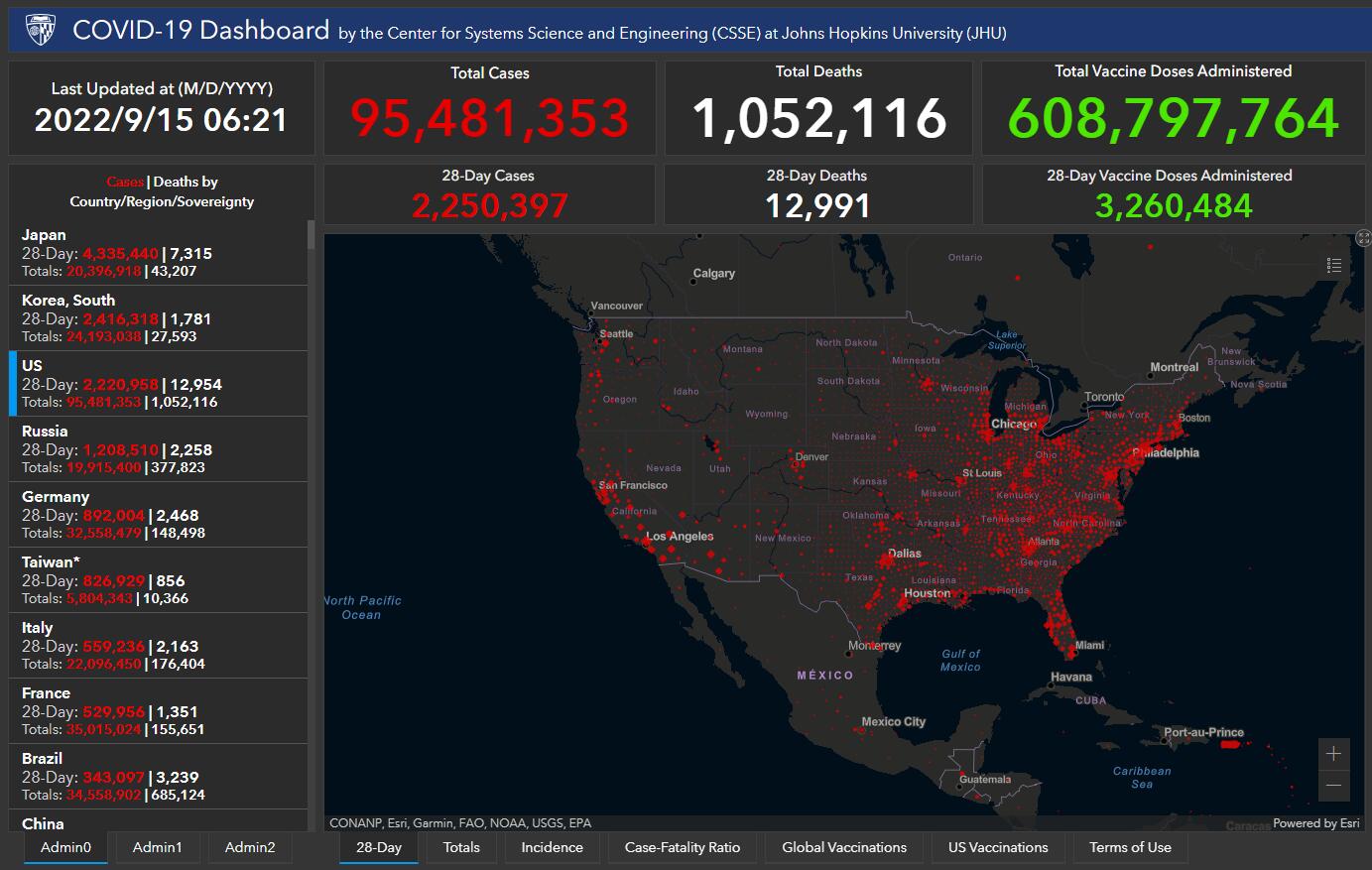The image size is (1372, 870).
Task: Sort the country list by Deaths
Action: point(176,182)
